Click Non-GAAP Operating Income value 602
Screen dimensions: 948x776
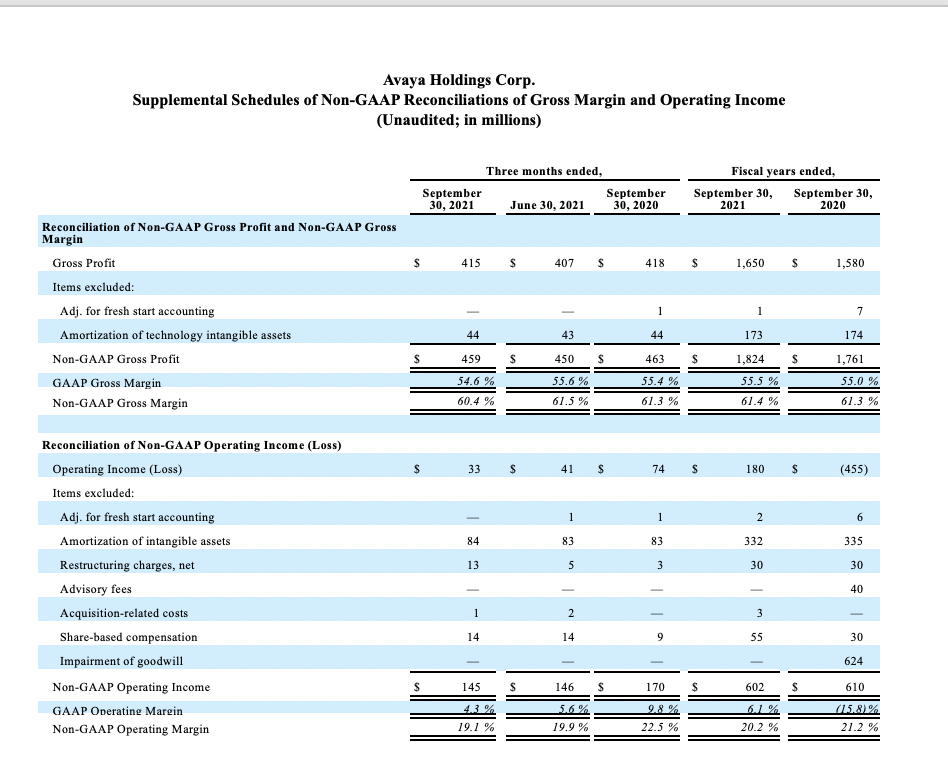pos(755,687)
